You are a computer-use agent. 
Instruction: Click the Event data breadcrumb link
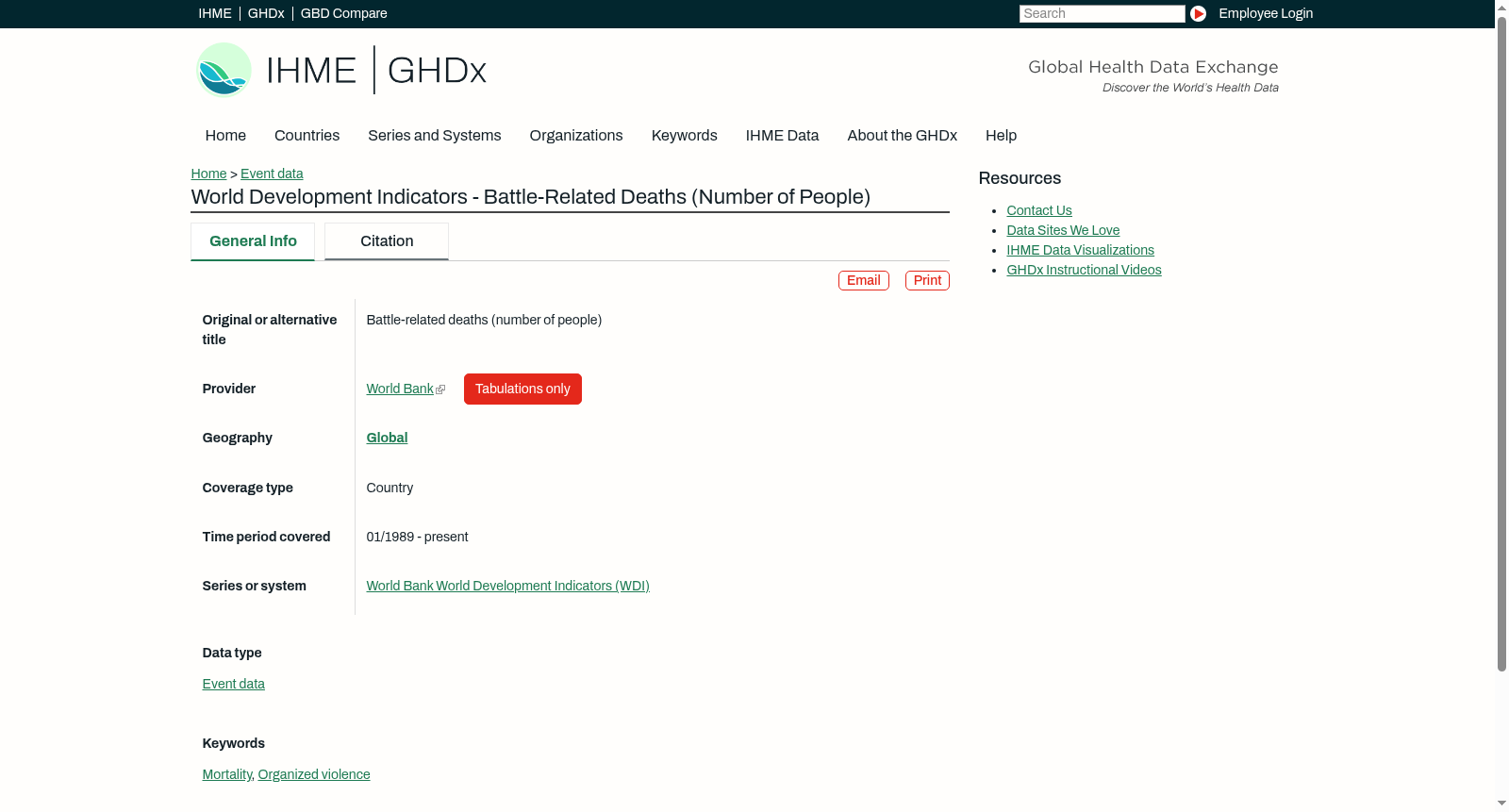[272, 174]
